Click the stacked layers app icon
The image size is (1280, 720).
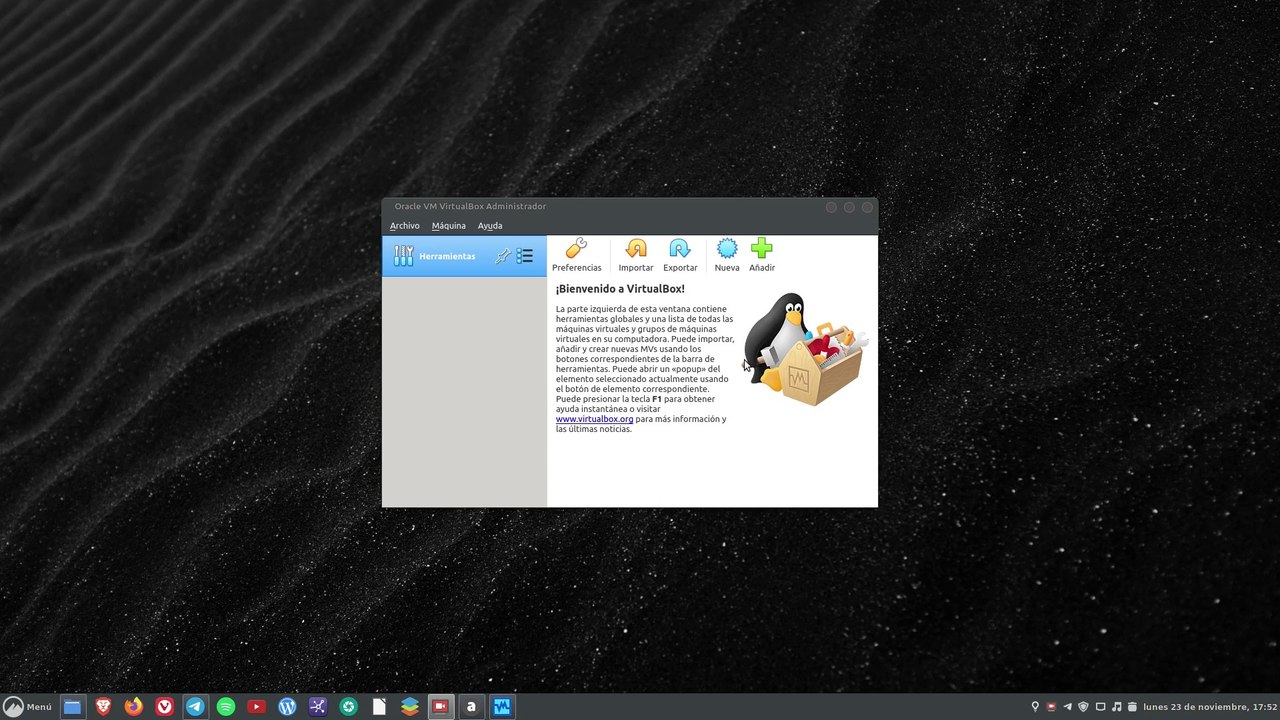pyautogui.click(x=410, y=707)
